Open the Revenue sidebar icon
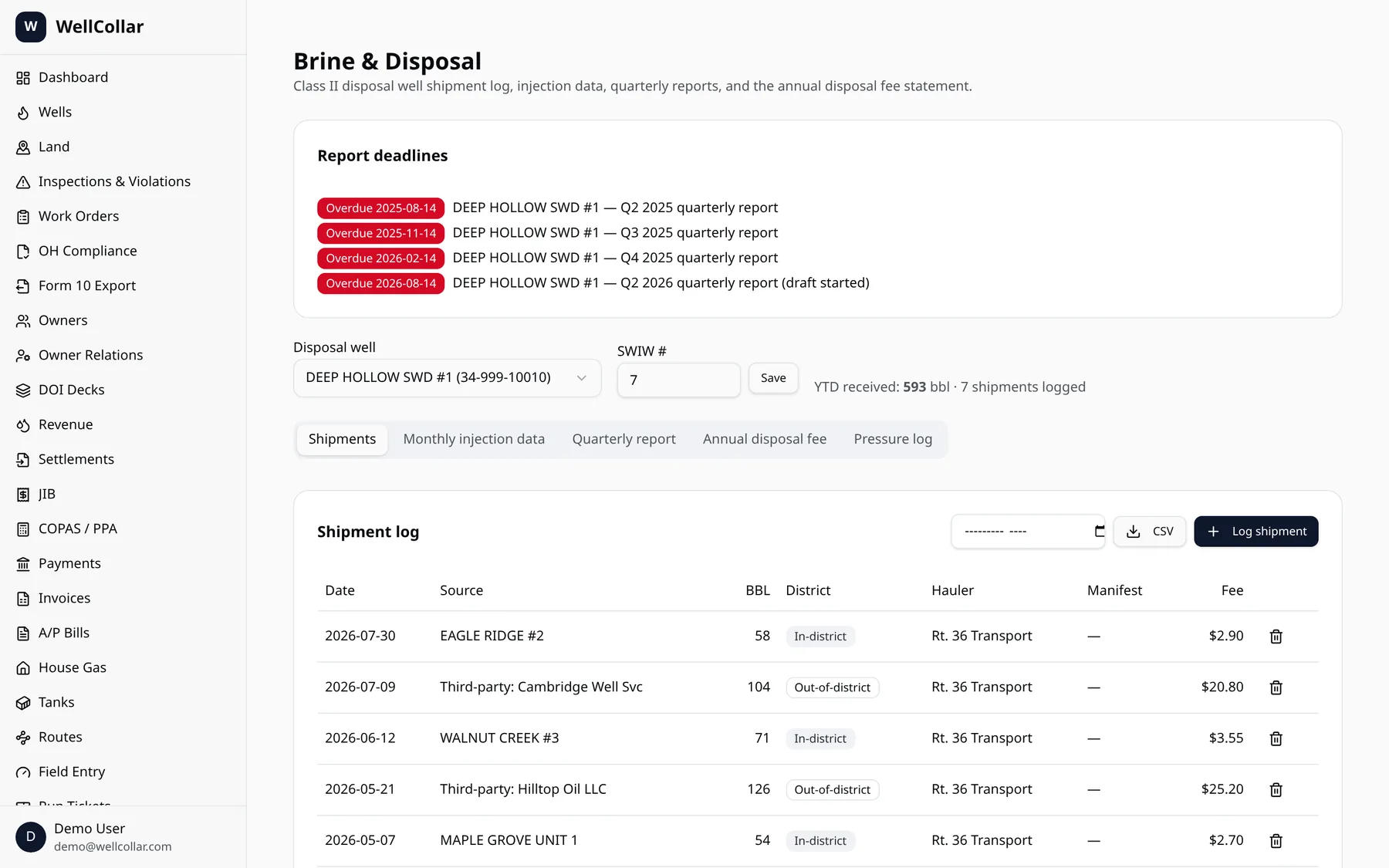 pos(23,425)
